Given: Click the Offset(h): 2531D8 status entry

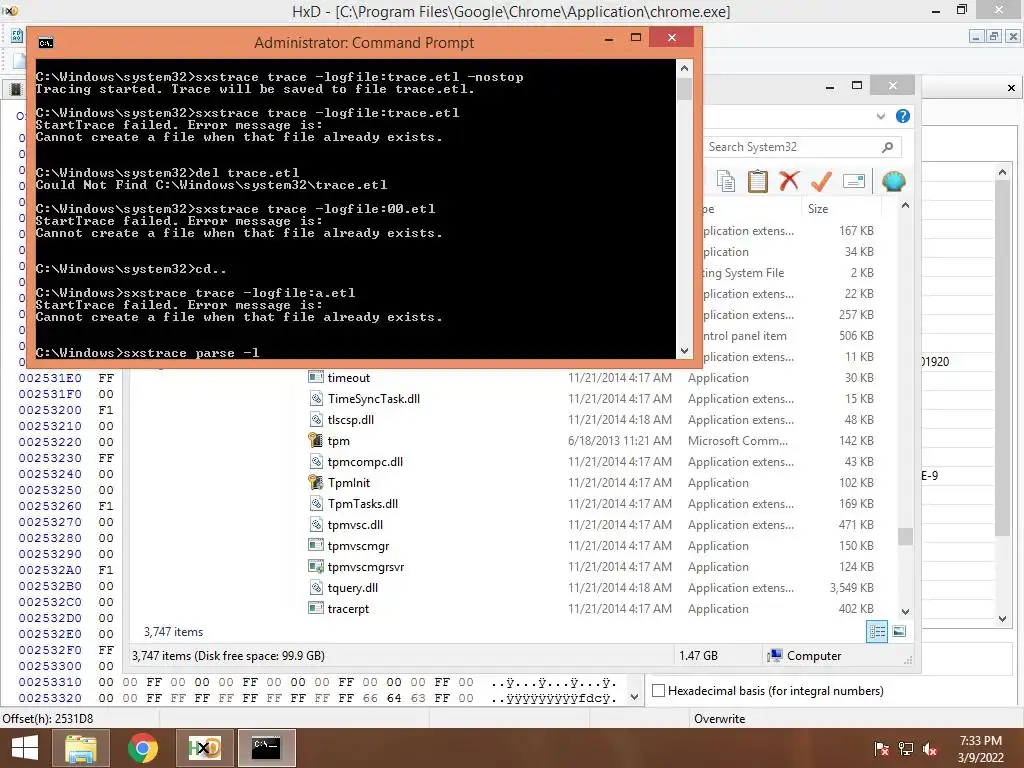Looking at the screenshot, I should 48,719.
